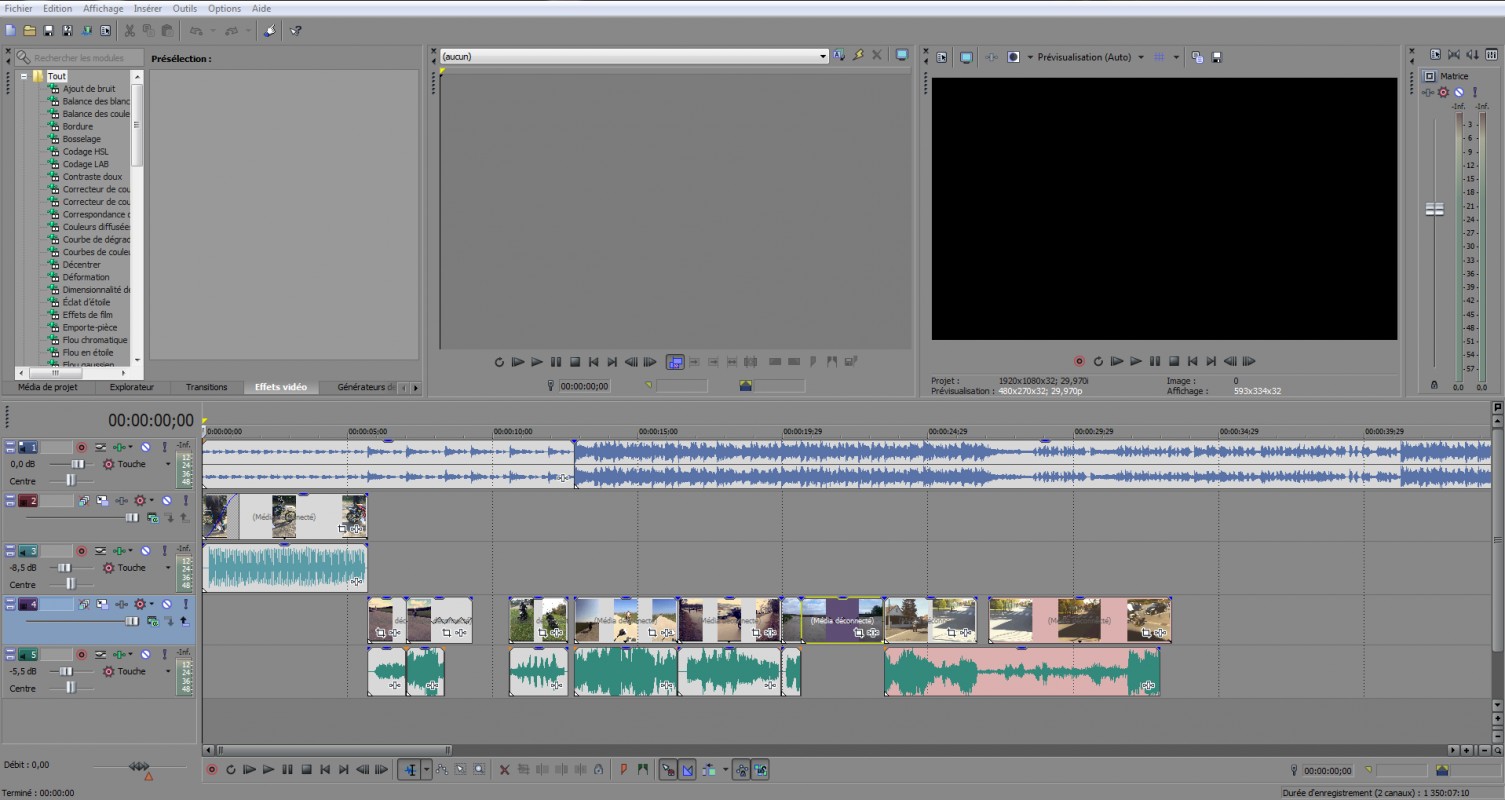Open the Insérer menu

148,8
